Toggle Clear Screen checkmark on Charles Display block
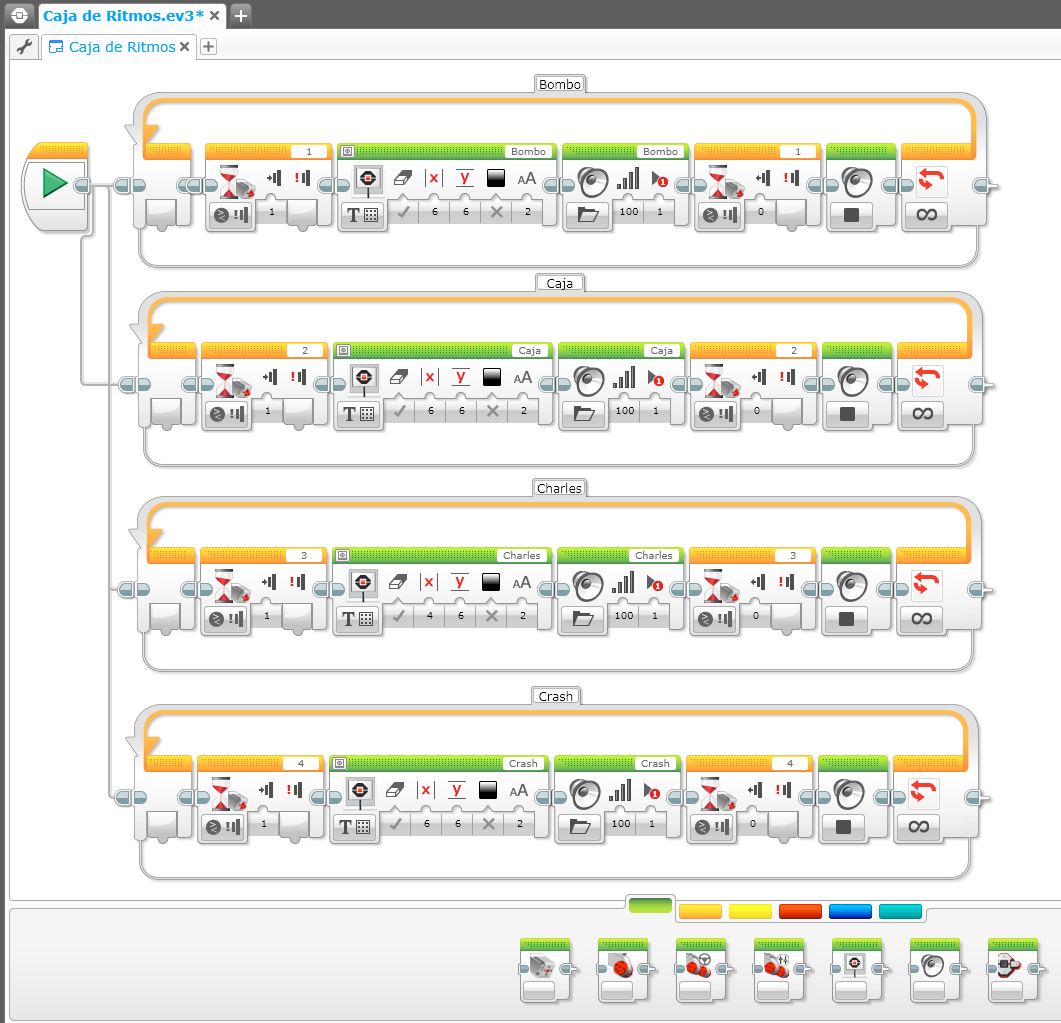1061x1023 pixels. (x=399, y=616)
